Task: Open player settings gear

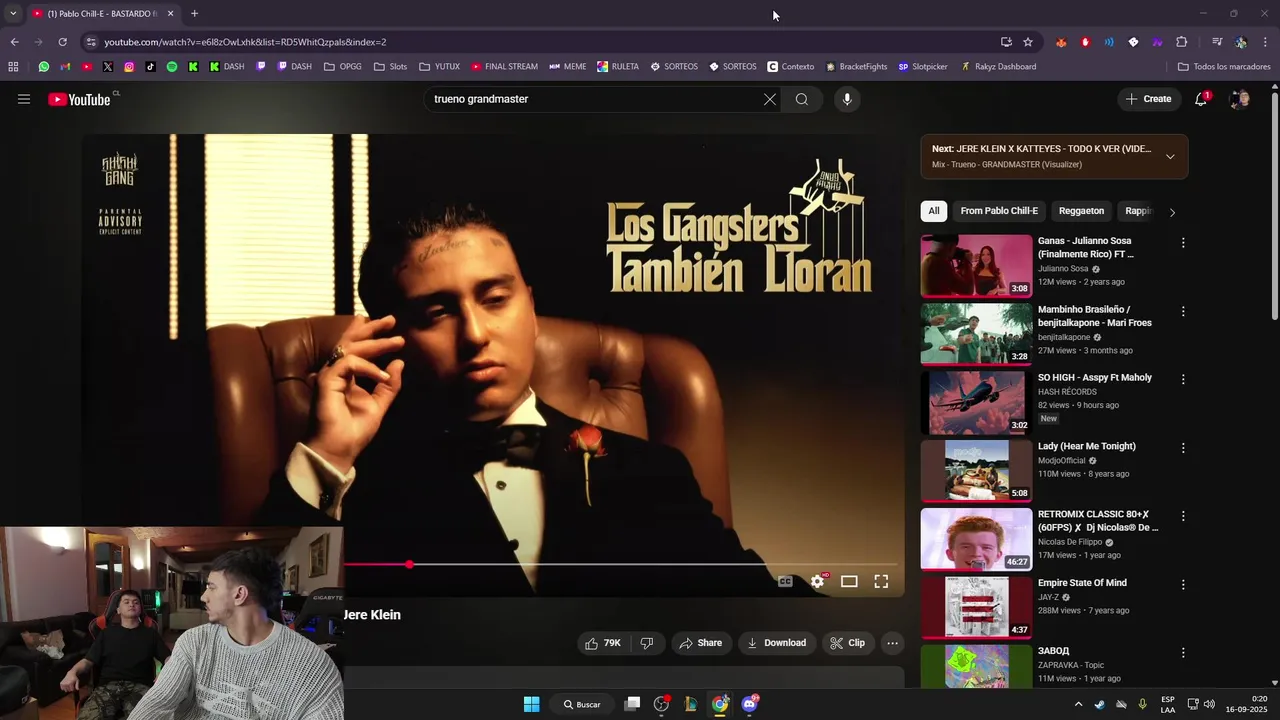Action: tap(818, 581)
